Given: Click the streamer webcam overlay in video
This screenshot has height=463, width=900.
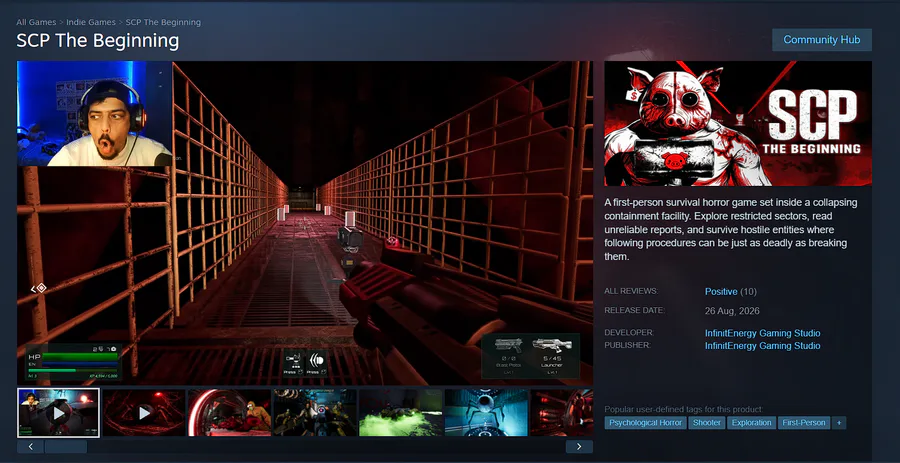Looking at the screenshot, I should pos(95,114).
